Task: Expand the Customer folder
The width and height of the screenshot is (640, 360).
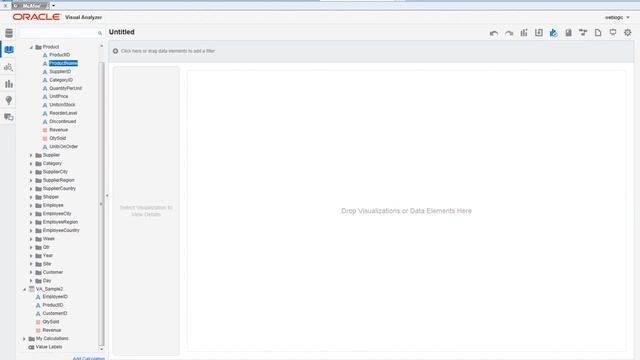Action: [x=31, y=272]
